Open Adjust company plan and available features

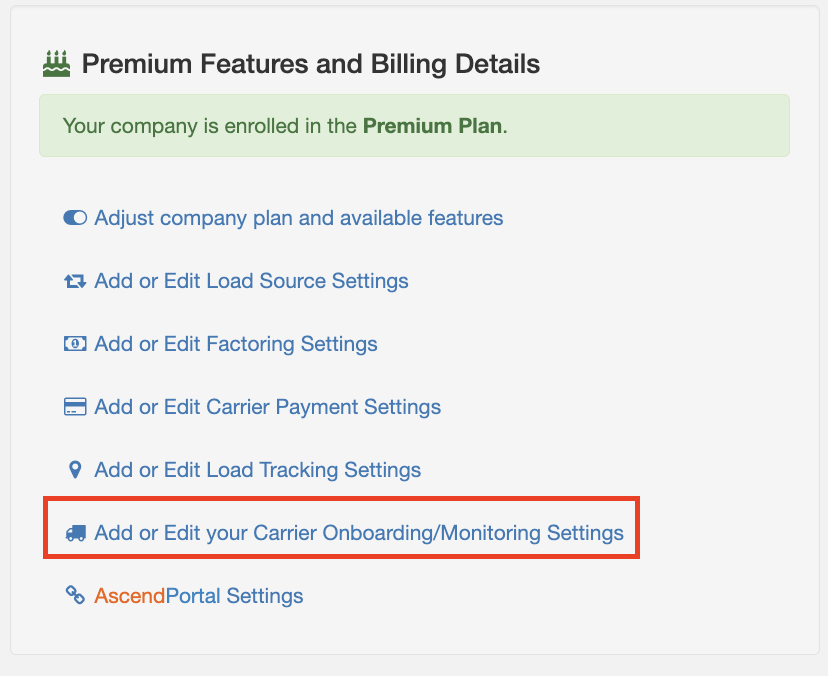(298, 218)
